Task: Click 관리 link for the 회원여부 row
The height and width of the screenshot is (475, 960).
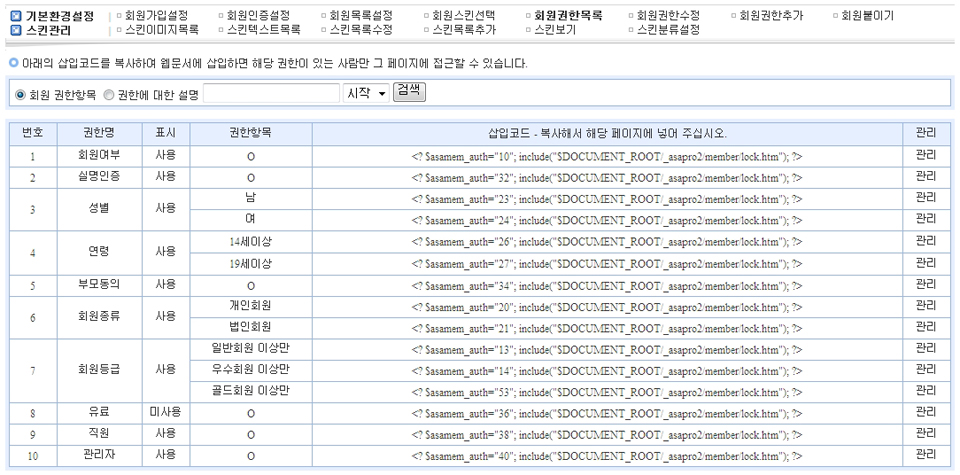Action: point(925,155)
